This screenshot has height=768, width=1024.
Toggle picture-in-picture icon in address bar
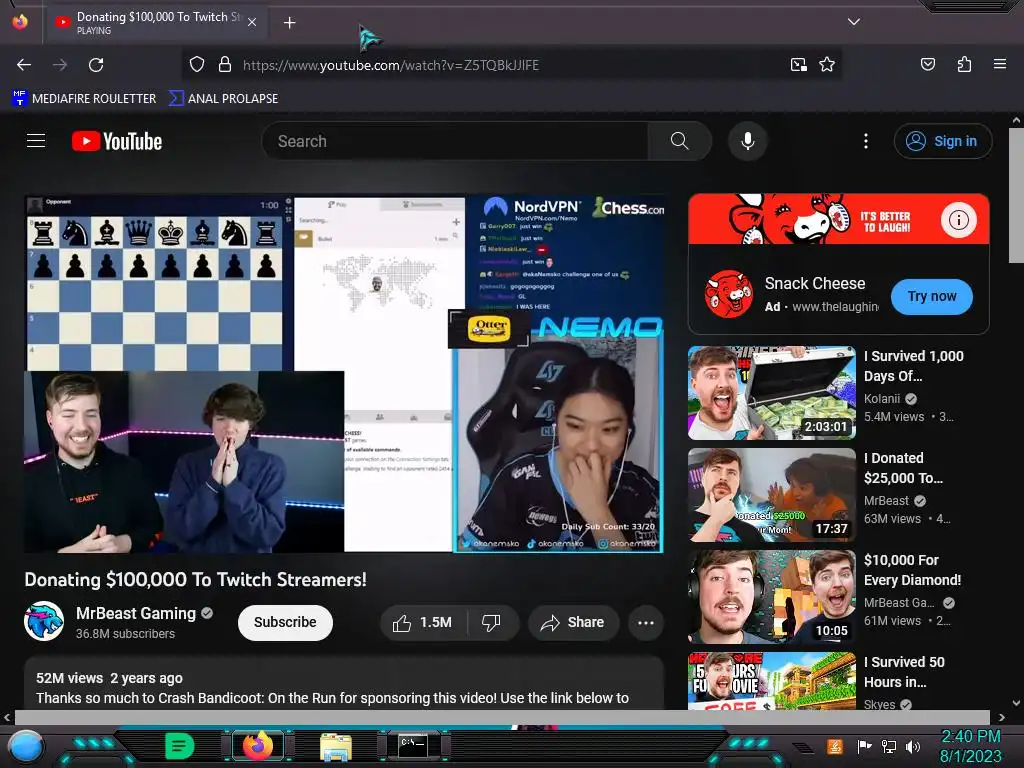click(798, 65)
